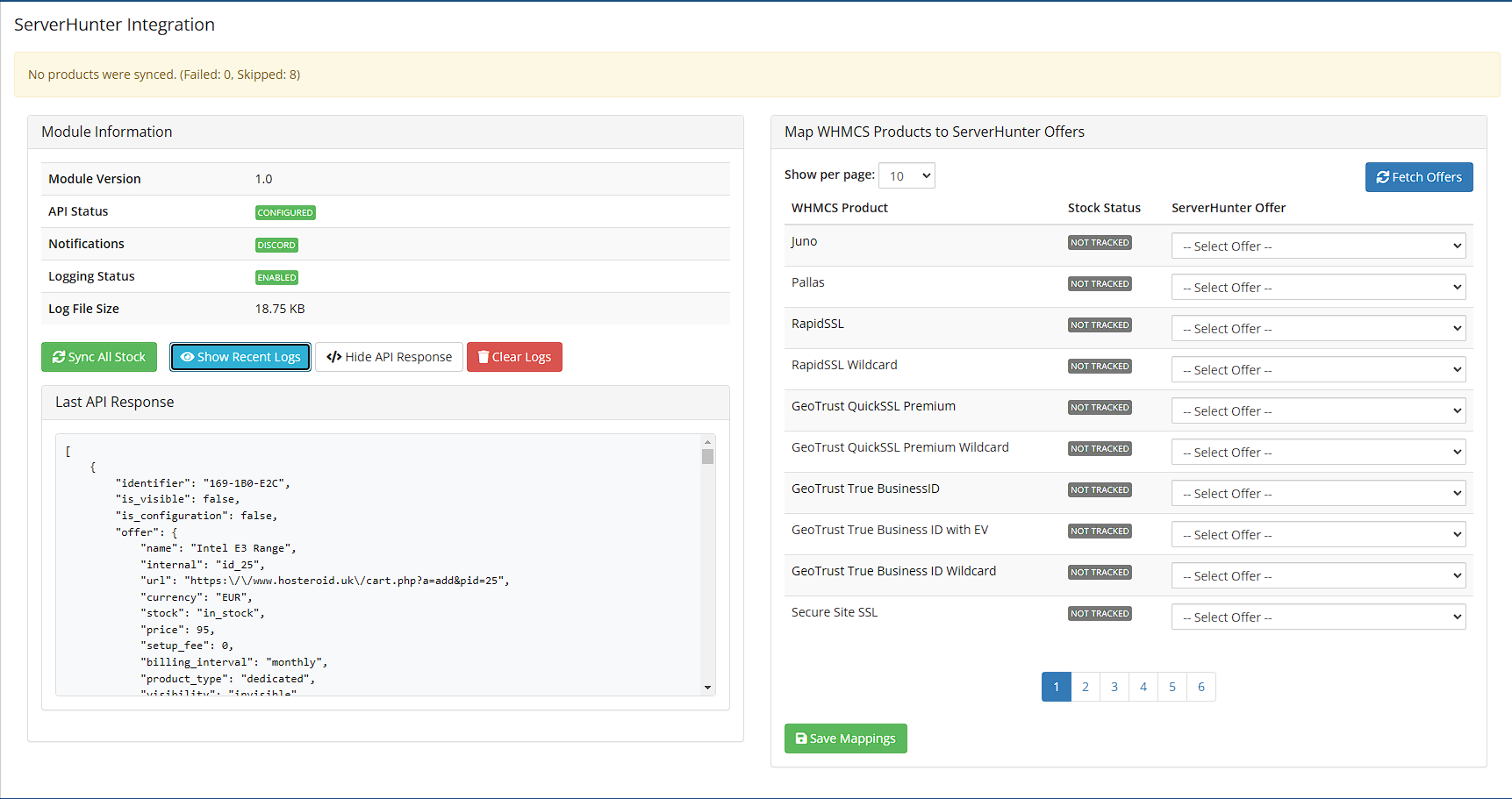Click the ServerHunter Offer column header
1512x799 pixels.
point(1229,208)
